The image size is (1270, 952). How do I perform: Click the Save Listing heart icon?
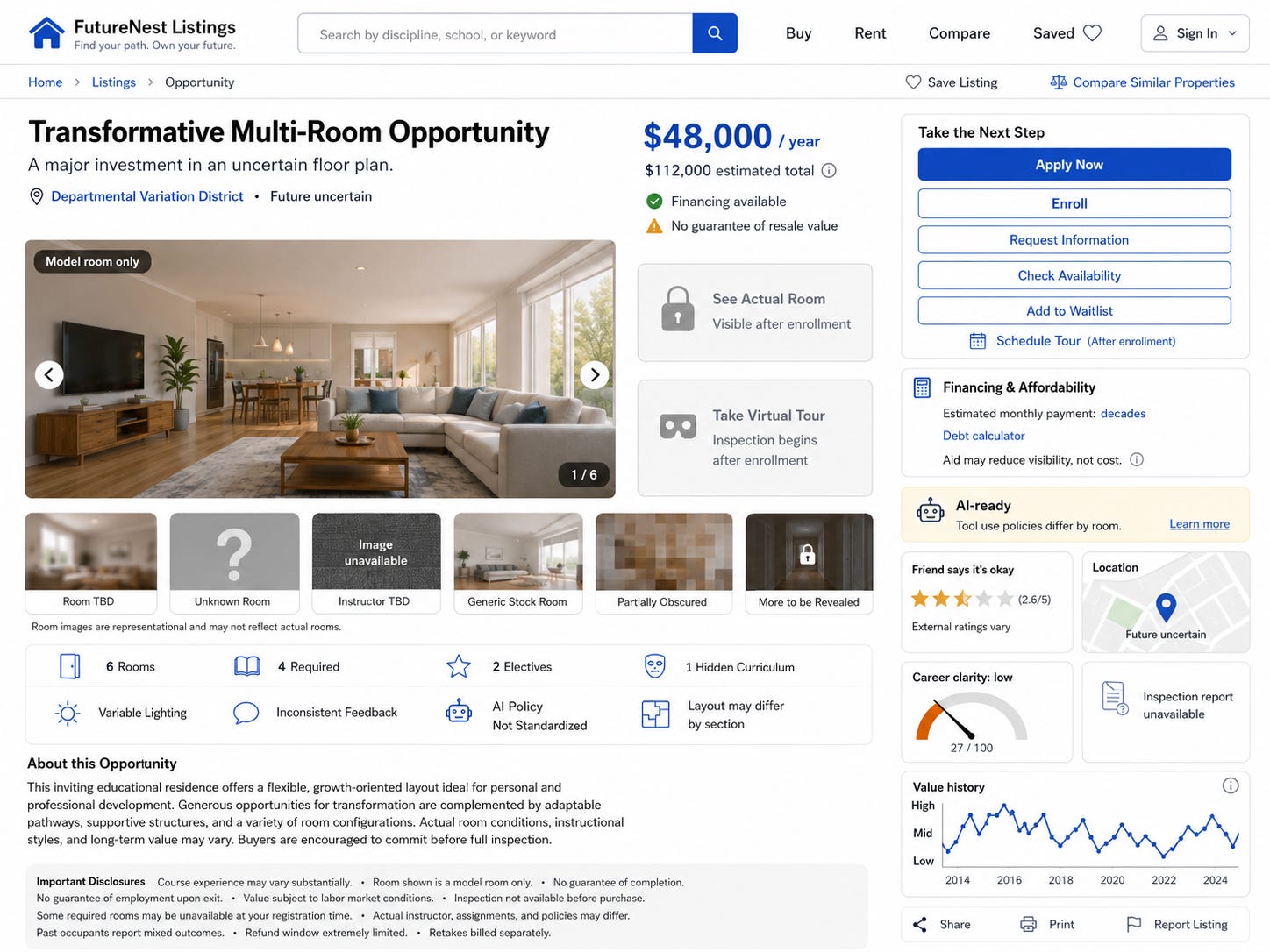point(913,82)
